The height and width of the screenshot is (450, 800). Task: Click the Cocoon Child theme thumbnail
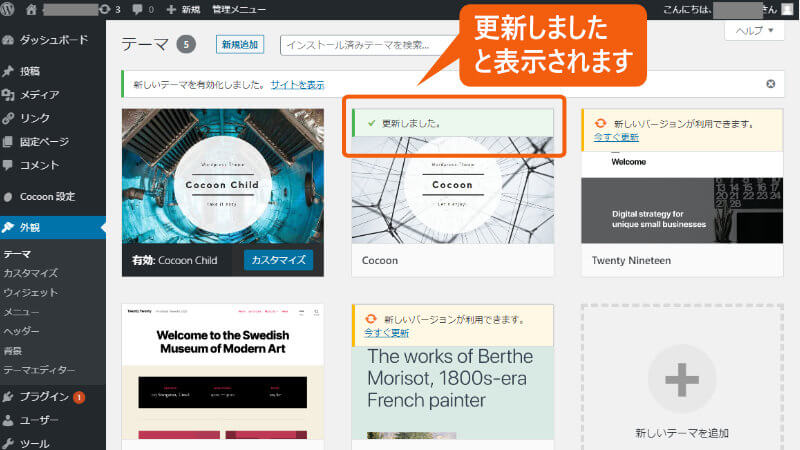[x=223, y=176]
